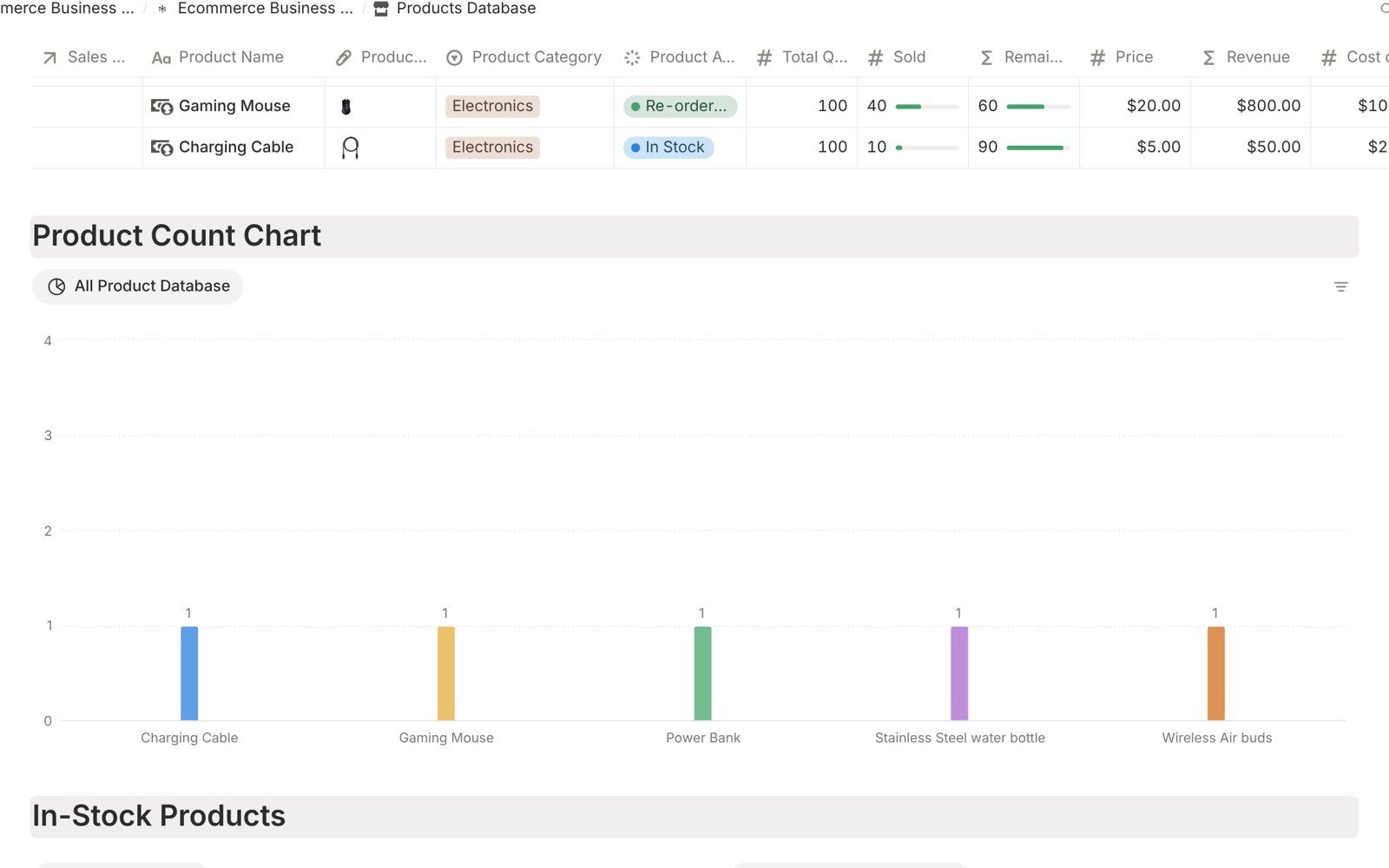Click the Remaining progress bar for Charging Cable
1389x868 pixels.
[x=1038, y=148]
